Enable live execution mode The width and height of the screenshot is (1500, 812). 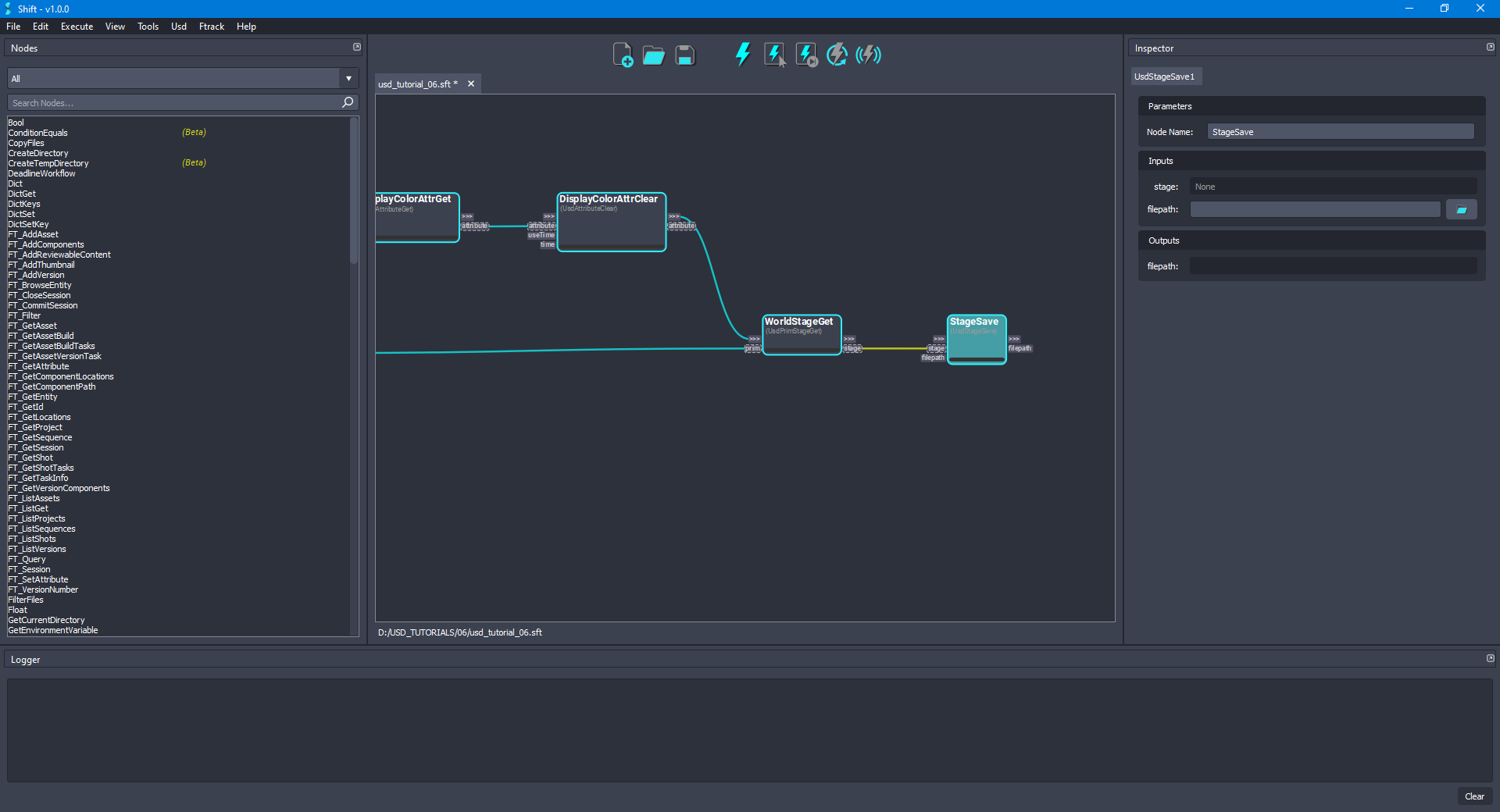867,55
